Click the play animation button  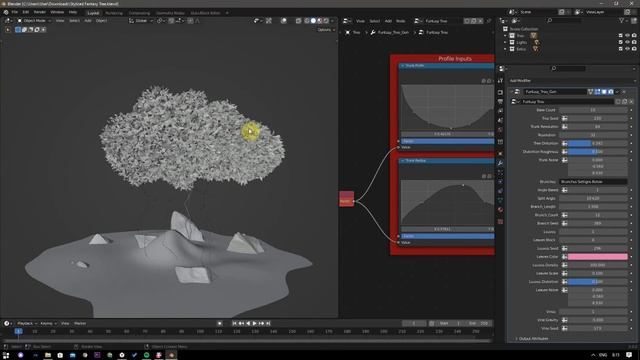[x=254, y=323]
